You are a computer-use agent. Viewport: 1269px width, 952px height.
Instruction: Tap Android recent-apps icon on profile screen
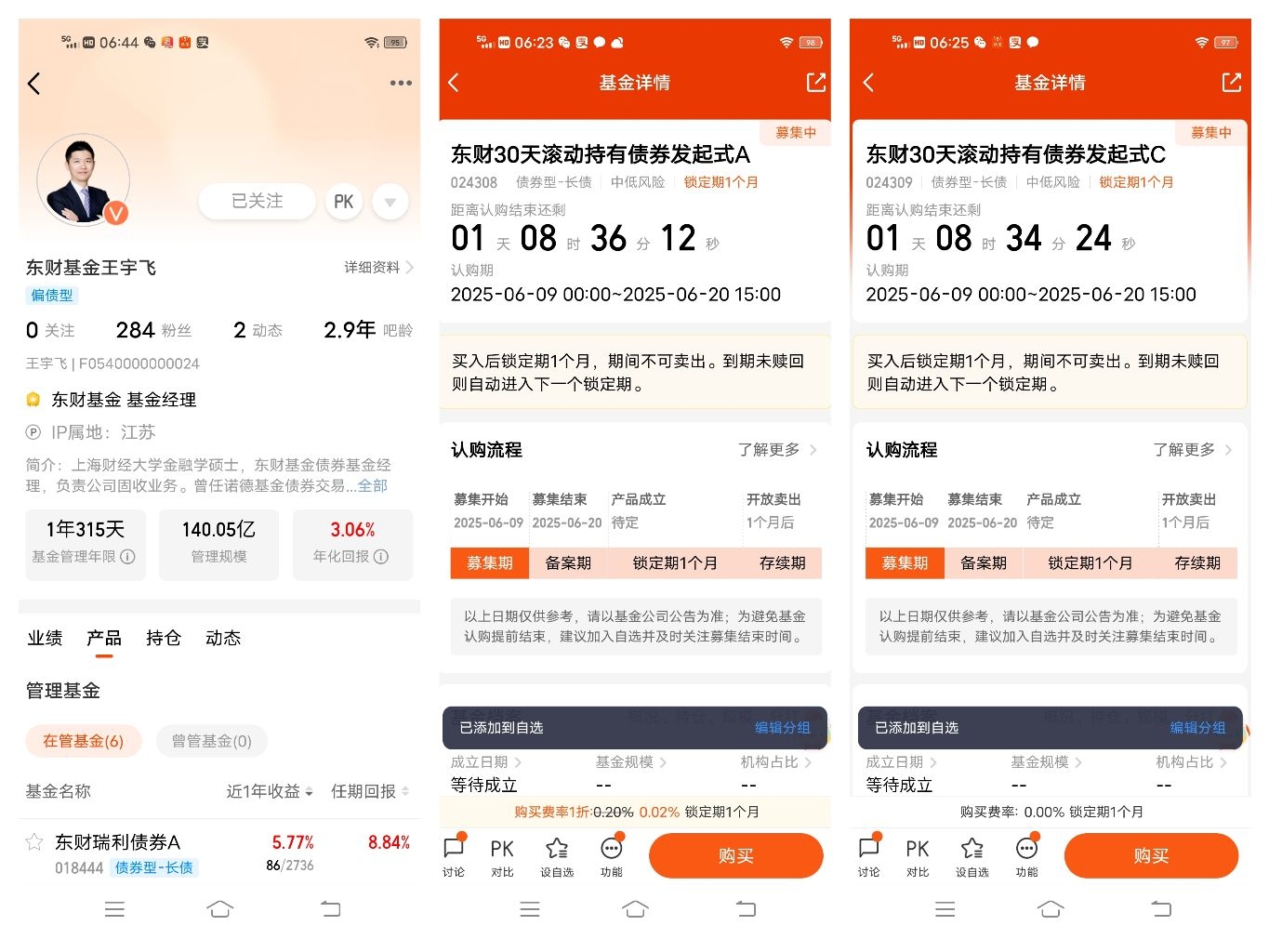[115, 909]
